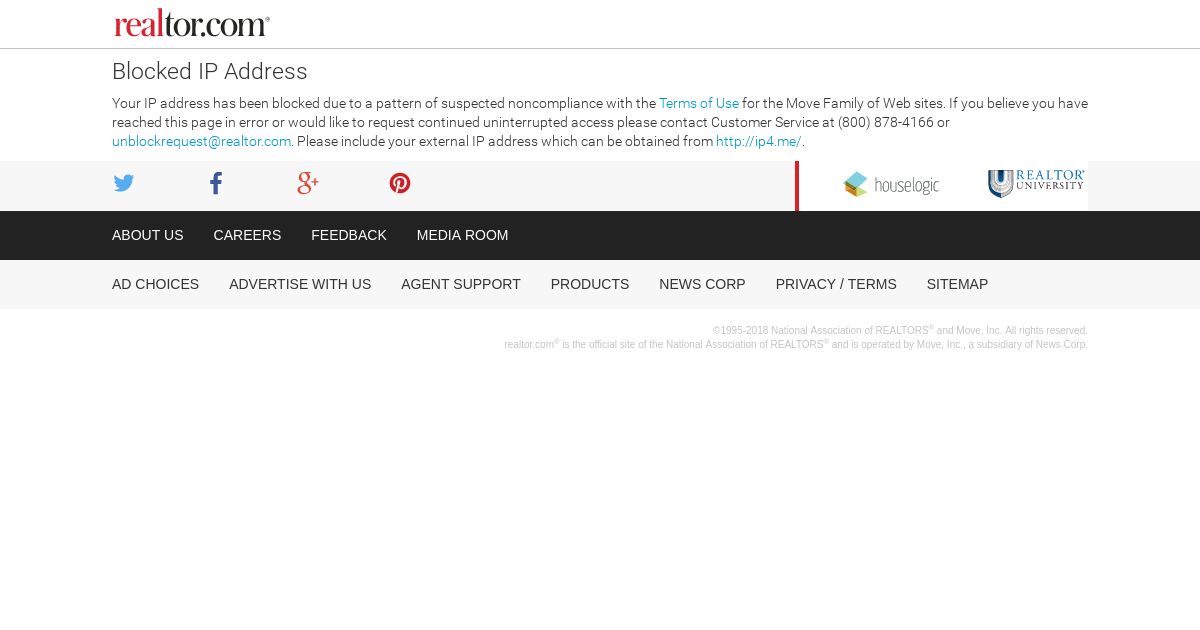Click the unblockrequest@realtor.com email link

click(201, 141)
